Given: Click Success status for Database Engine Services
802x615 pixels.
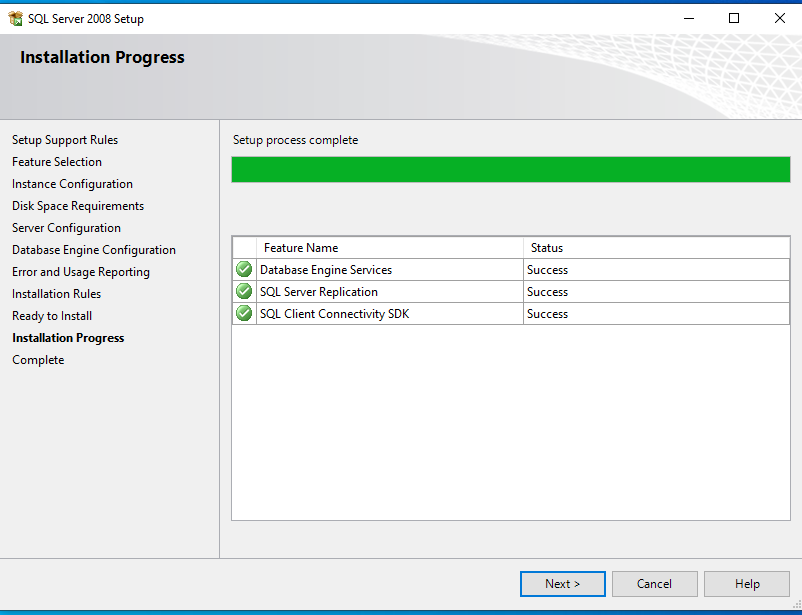Looking at the screenshot, I should tap(547, 270).
